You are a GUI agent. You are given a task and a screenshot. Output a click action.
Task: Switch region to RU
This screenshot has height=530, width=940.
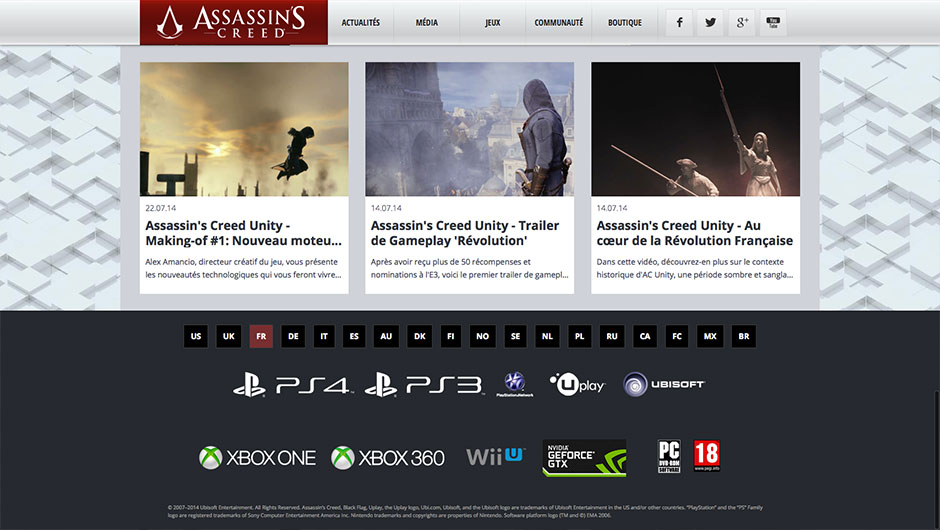pyautogui.click(x=612, y=336)
